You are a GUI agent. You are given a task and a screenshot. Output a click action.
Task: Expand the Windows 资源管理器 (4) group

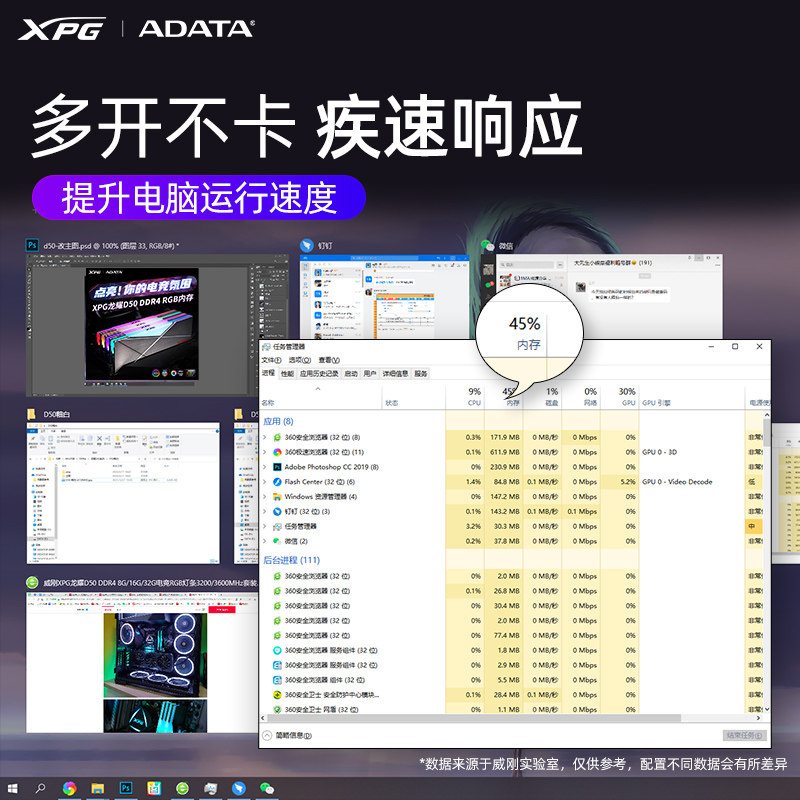click(264, 496)
